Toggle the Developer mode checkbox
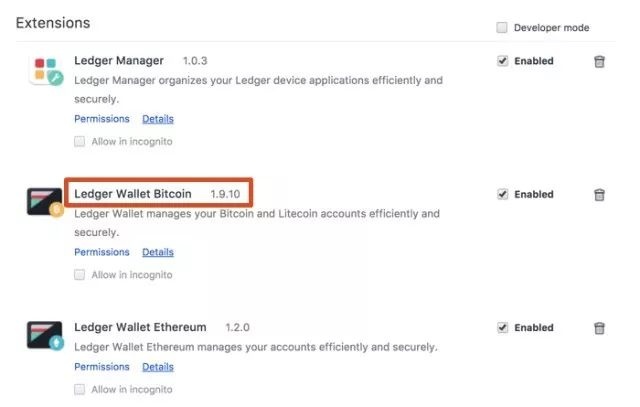 tap(502, 28)
